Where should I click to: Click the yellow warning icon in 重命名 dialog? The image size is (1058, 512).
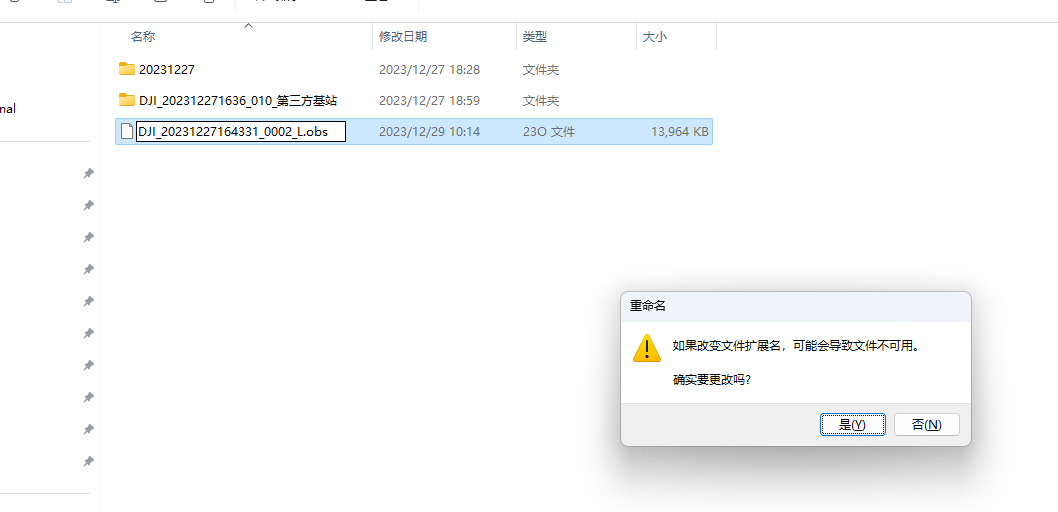[646, 347]
